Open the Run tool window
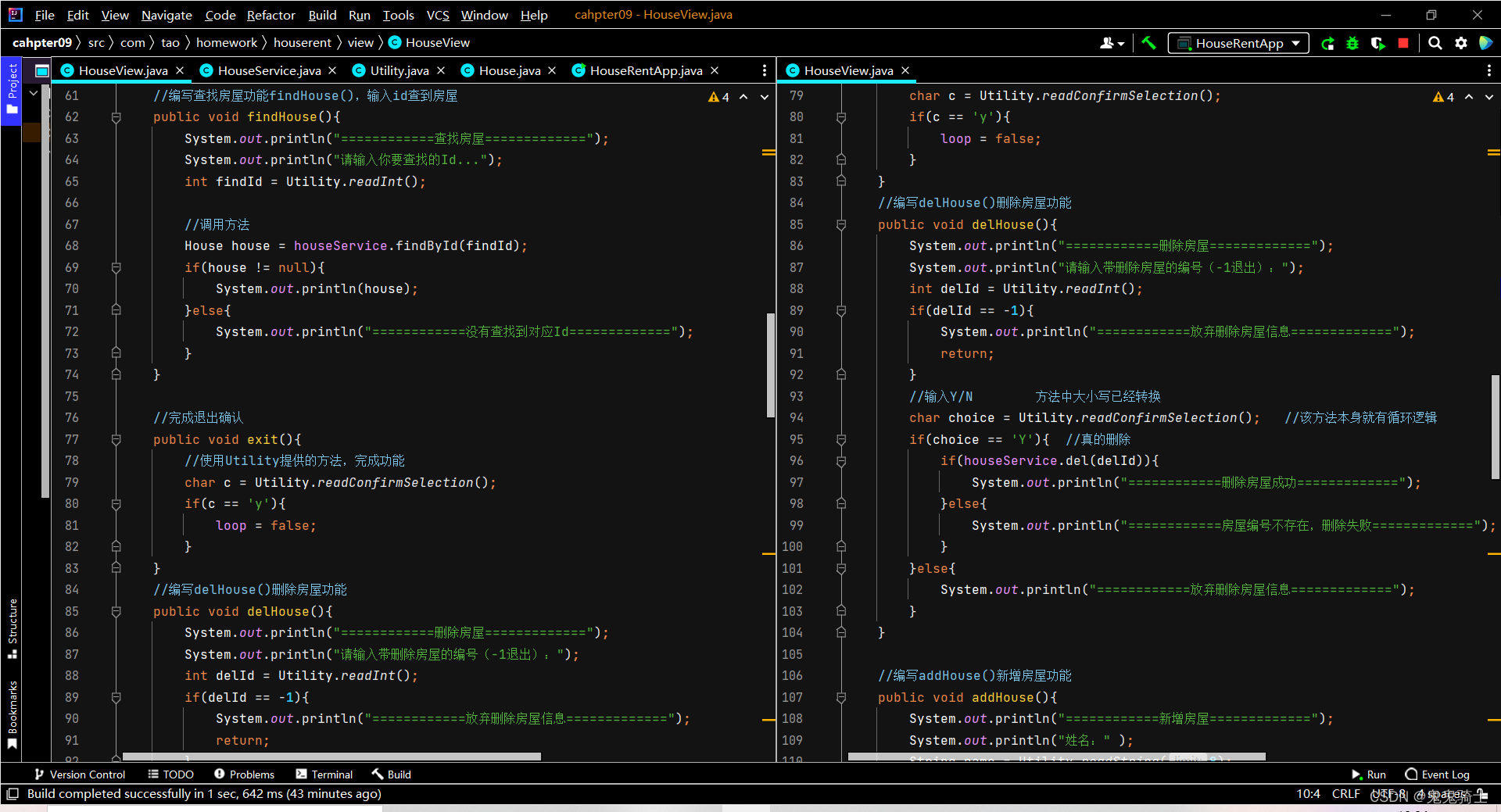Screen dimensions: 1501x812 coord(1369,774)
